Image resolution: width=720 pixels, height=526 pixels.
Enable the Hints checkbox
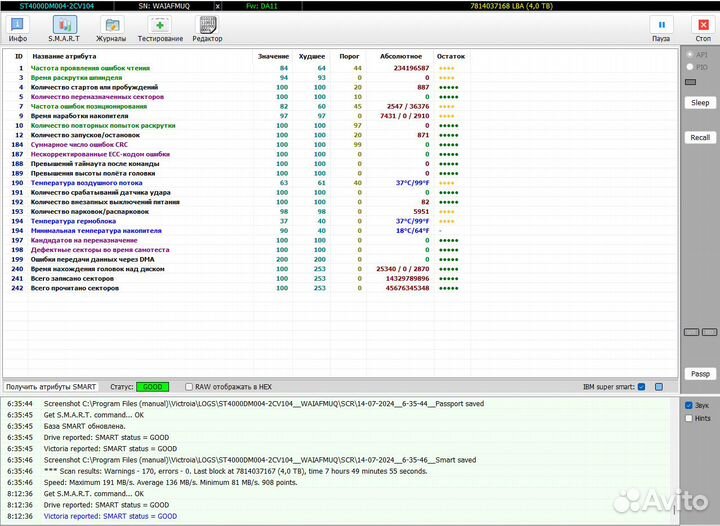[688, 419]
